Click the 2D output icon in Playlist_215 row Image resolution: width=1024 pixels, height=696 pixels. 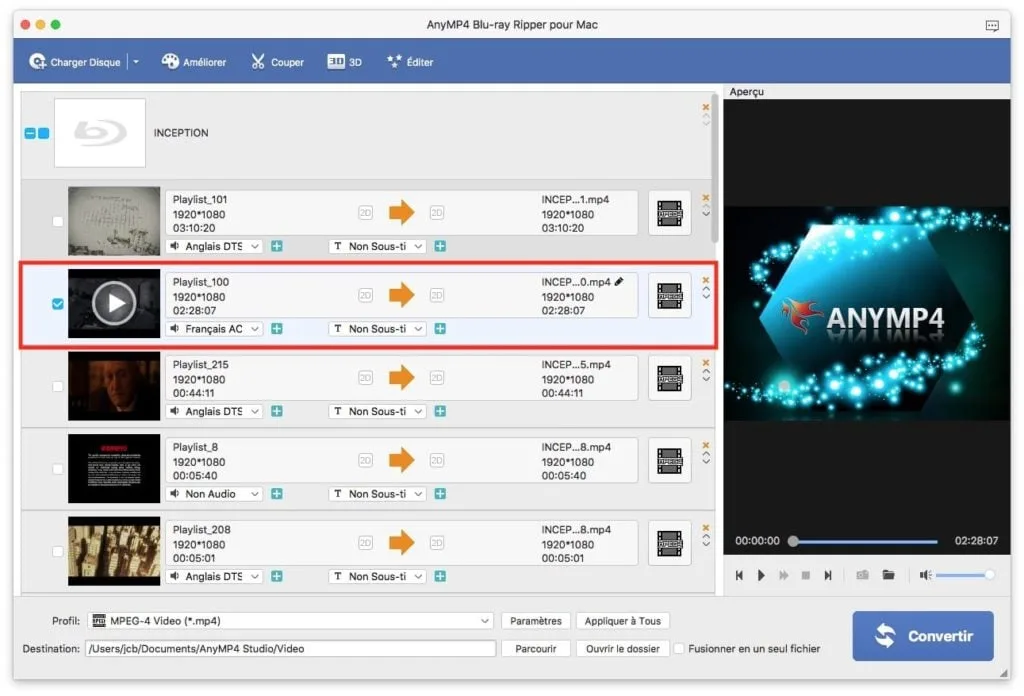(x=437, y=378)
